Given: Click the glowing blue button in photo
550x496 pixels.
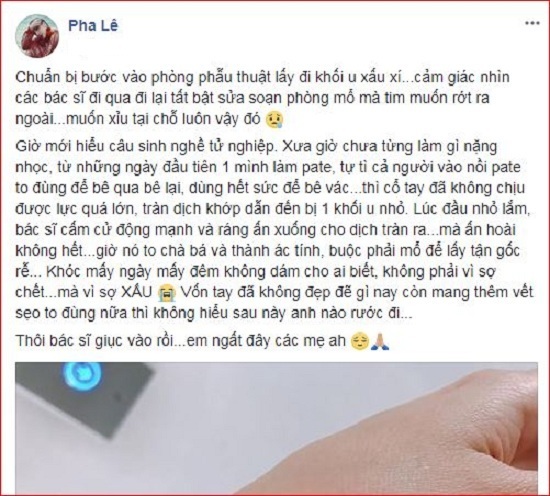Looking at the screenshot, I should (83, 374).
